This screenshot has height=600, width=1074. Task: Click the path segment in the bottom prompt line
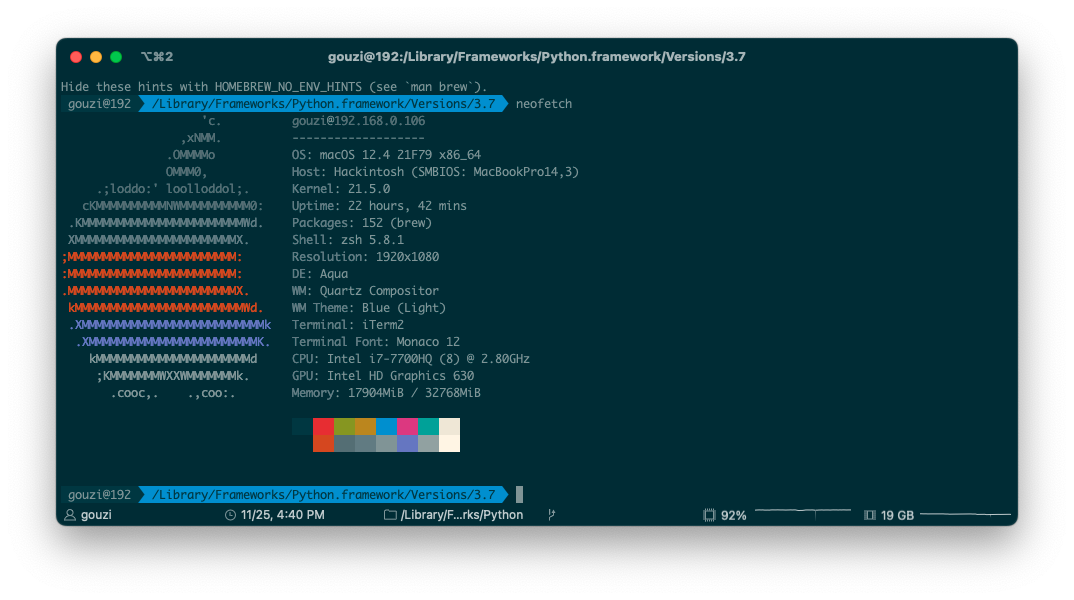323,495
